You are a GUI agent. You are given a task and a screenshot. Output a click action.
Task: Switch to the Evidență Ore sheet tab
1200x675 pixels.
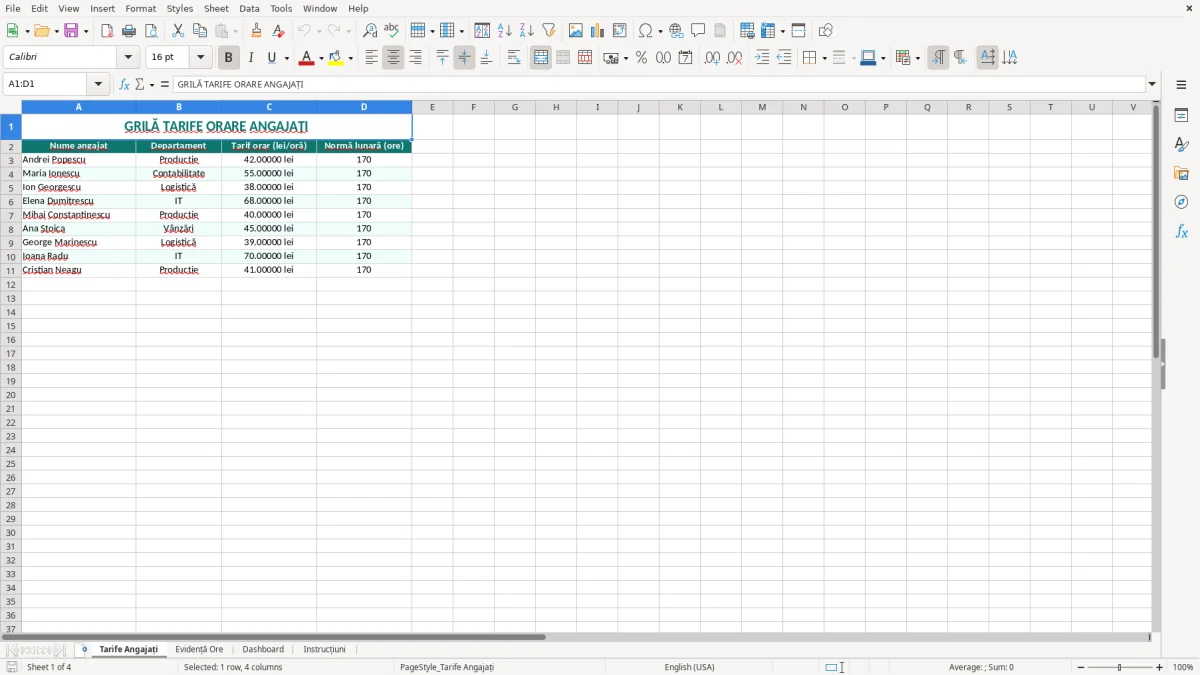[199, 650]
